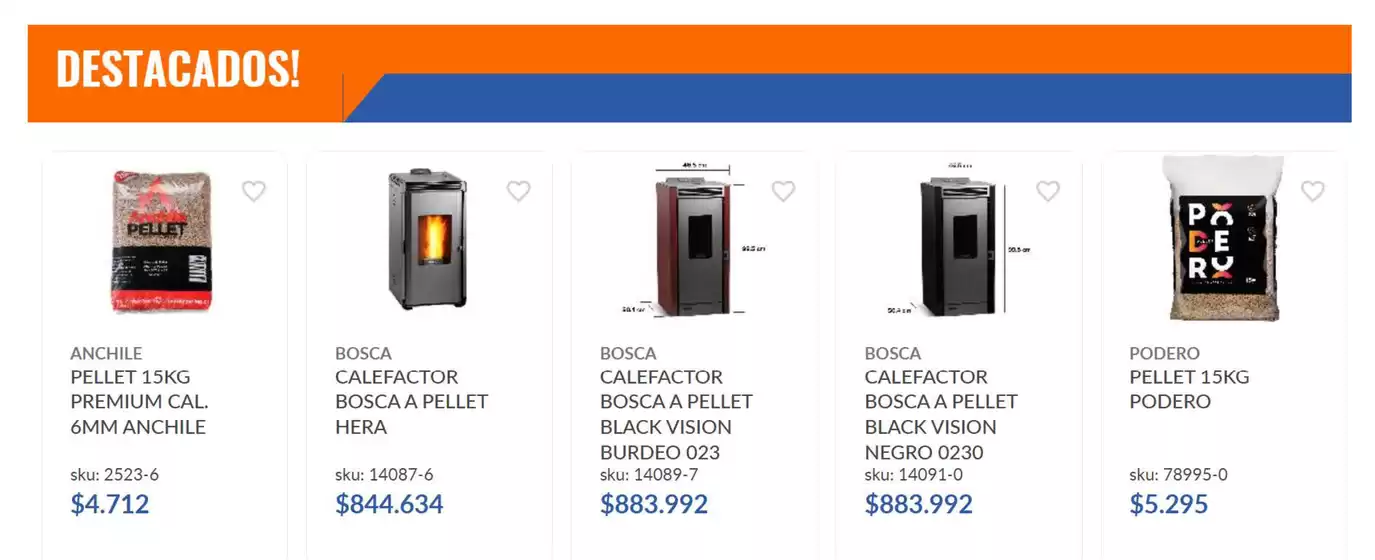This screenshot has width=1375, height=560.
Task: Toggle favorite heart for Podero pellet
Action: (1312, 191)
